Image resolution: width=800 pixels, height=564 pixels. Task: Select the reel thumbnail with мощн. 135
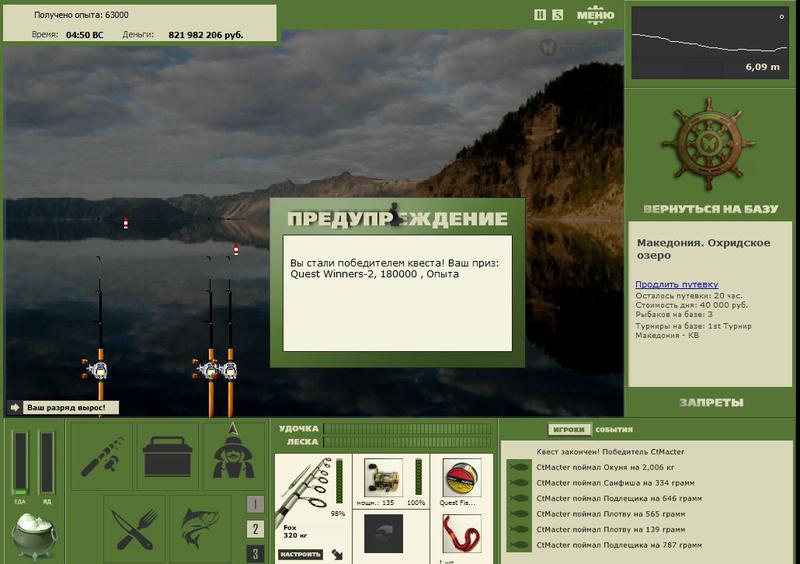coord(384,477)
